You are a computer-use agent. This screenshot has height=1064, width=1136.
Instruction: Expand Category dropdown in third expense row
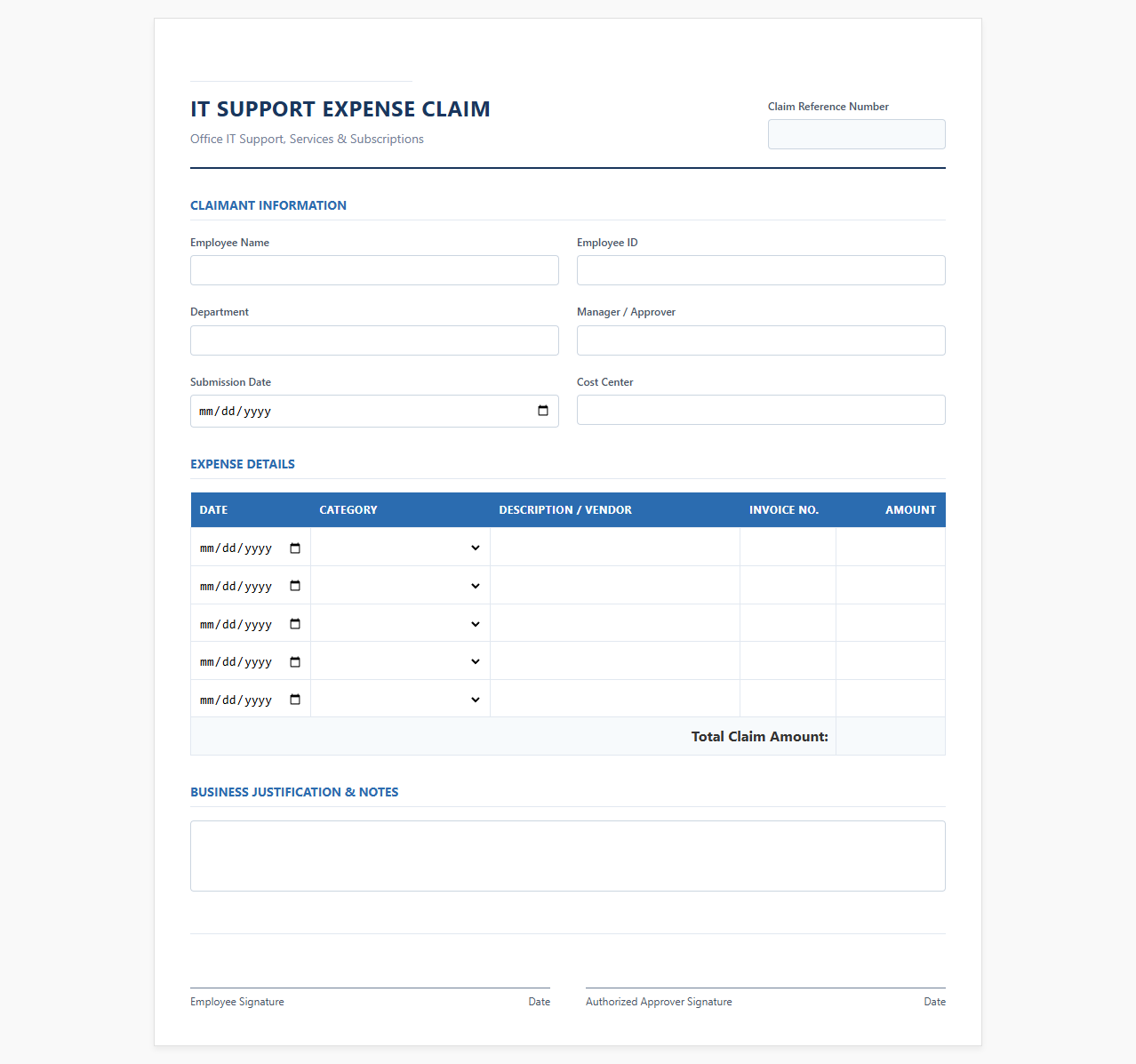click(x=400, y=624)
